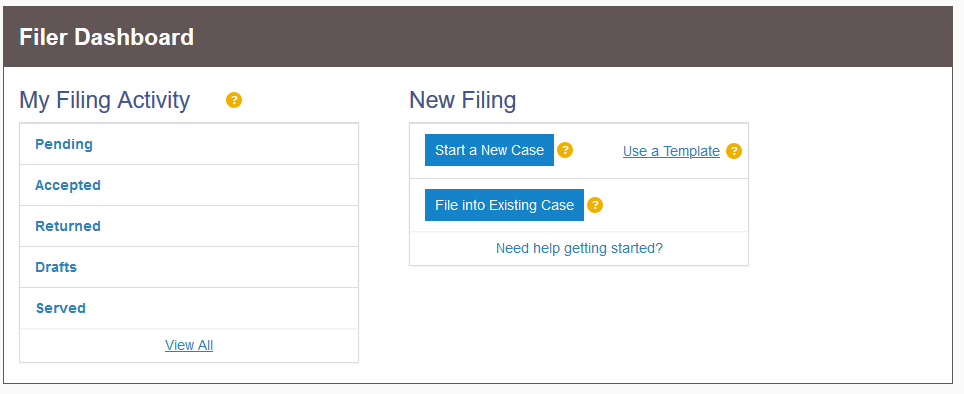The height and width of the screenshot is (394, 964).
Task: Click the Start a New Case button
Action: point(489,150)
